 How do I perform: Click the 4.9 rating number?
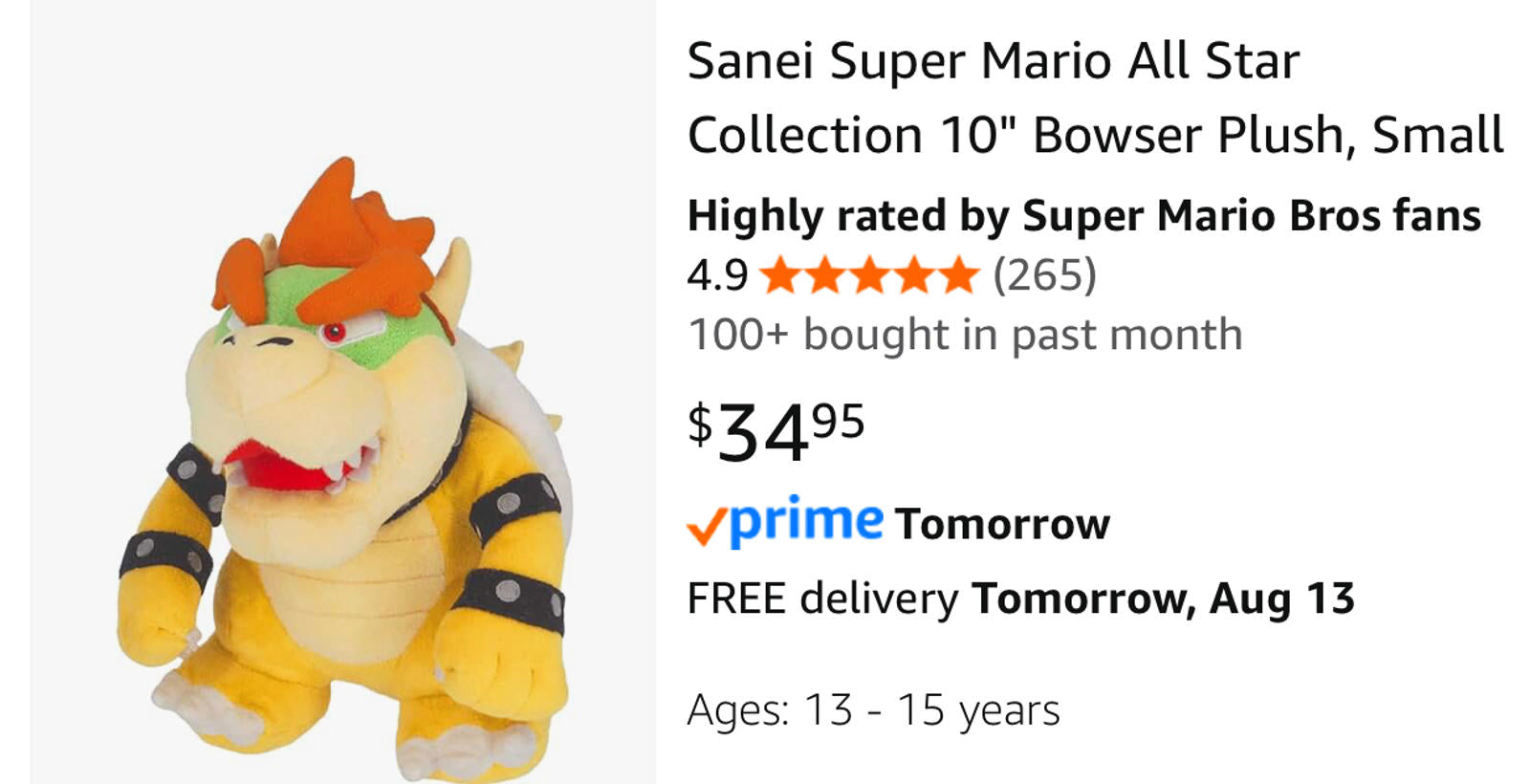pos(717,275)
